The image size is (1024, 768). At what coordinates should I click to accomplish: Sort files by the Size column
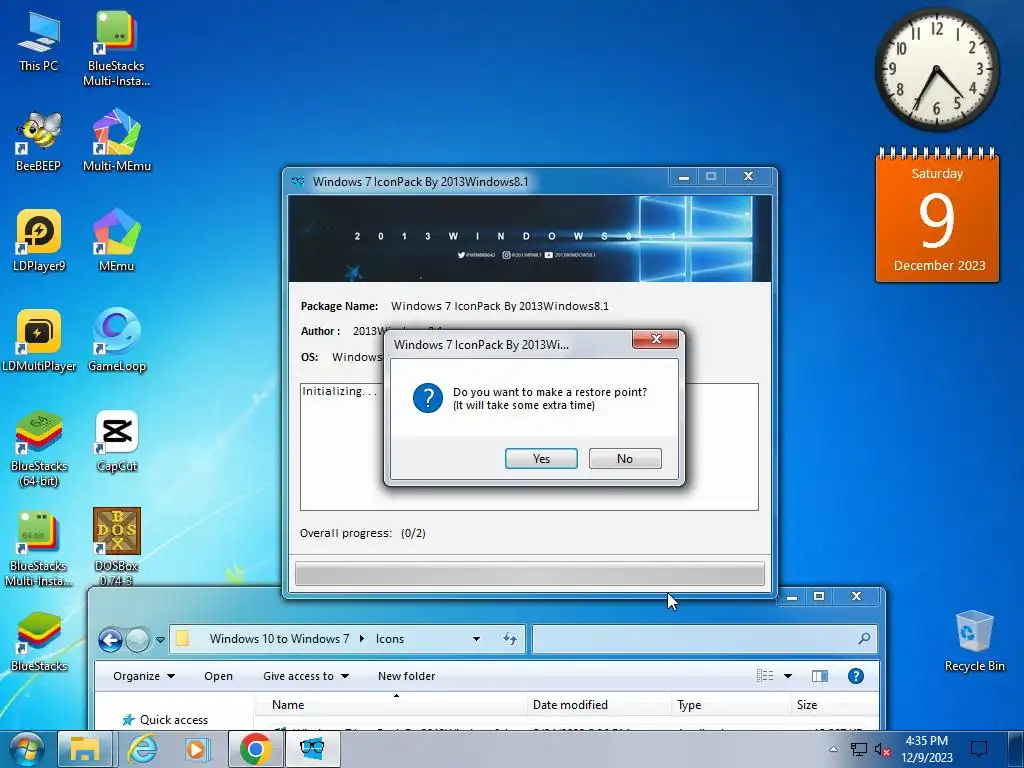click(835, 705)
